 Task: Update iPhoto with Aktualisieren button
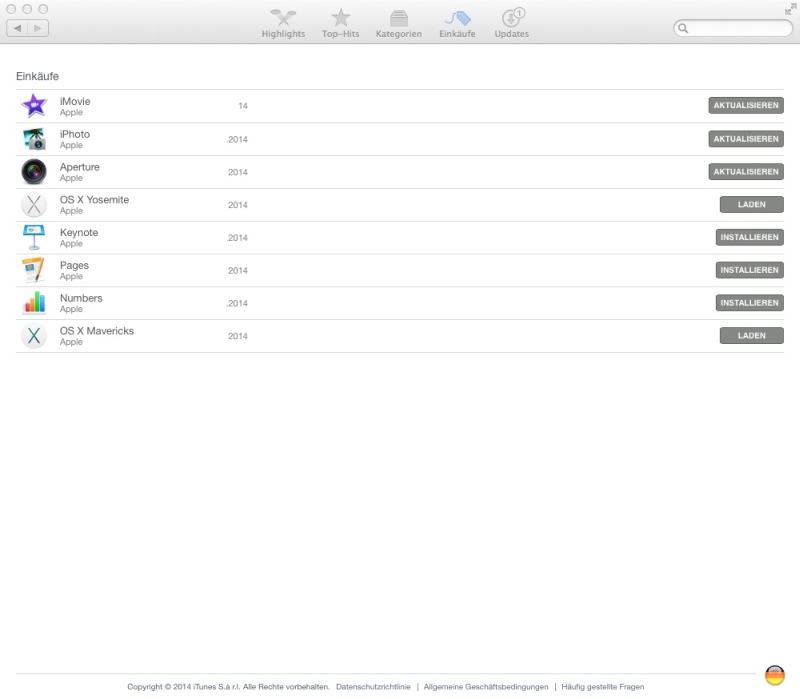(x=746, y=139)
